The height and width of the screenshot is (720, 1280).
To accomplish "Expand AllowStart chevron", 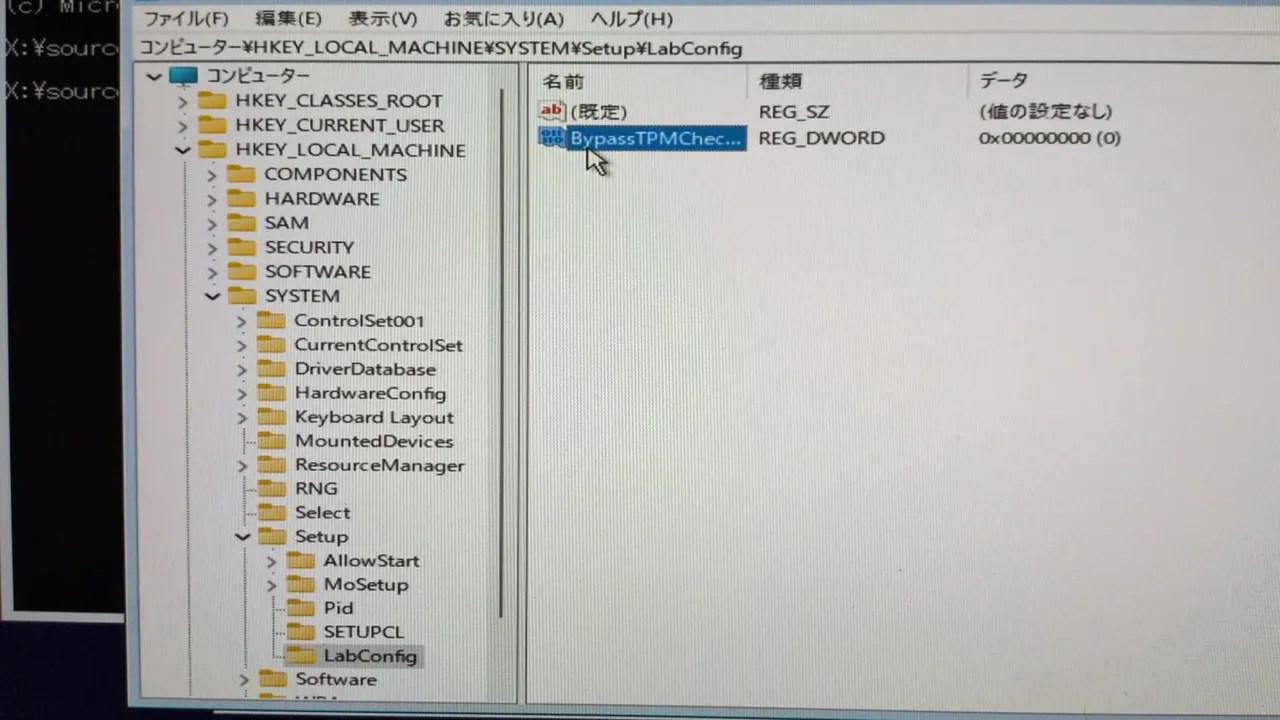I will pos(271,561).
